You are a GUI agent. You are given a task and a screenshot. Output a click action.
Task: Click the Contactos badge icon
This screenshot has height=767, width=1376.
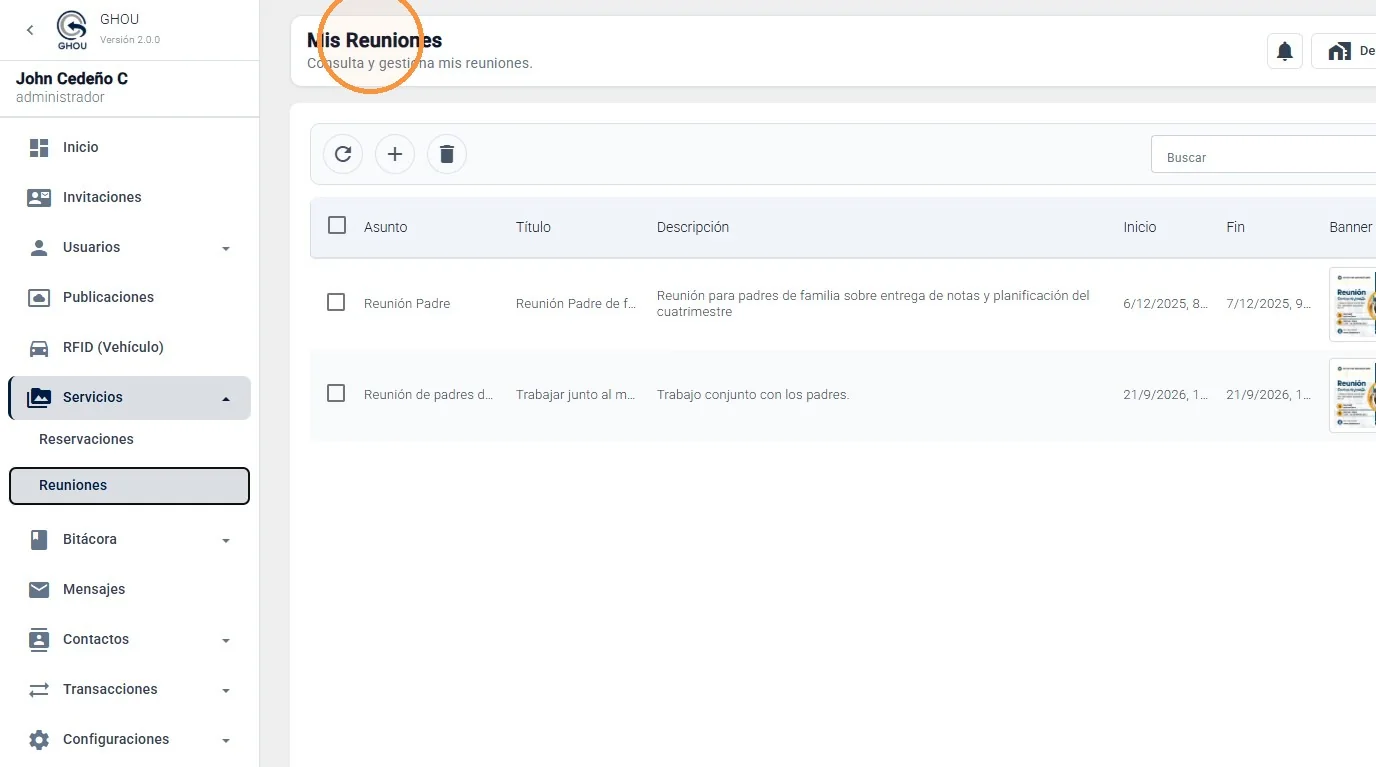(39, 639)
